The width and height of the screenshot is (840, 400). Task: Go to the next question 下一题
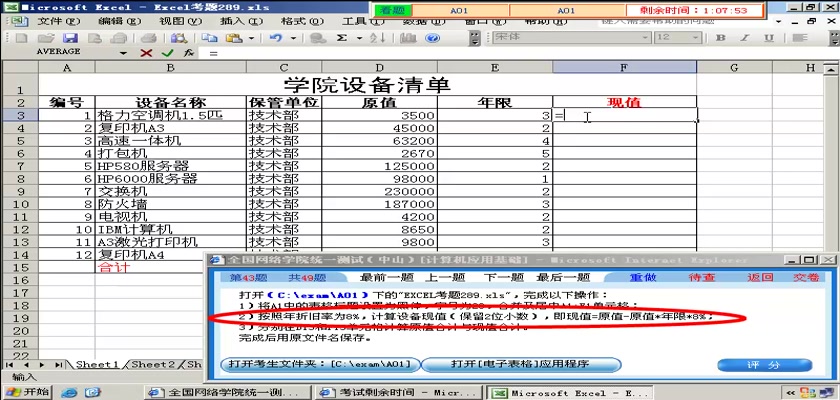[x=504, y=277]
